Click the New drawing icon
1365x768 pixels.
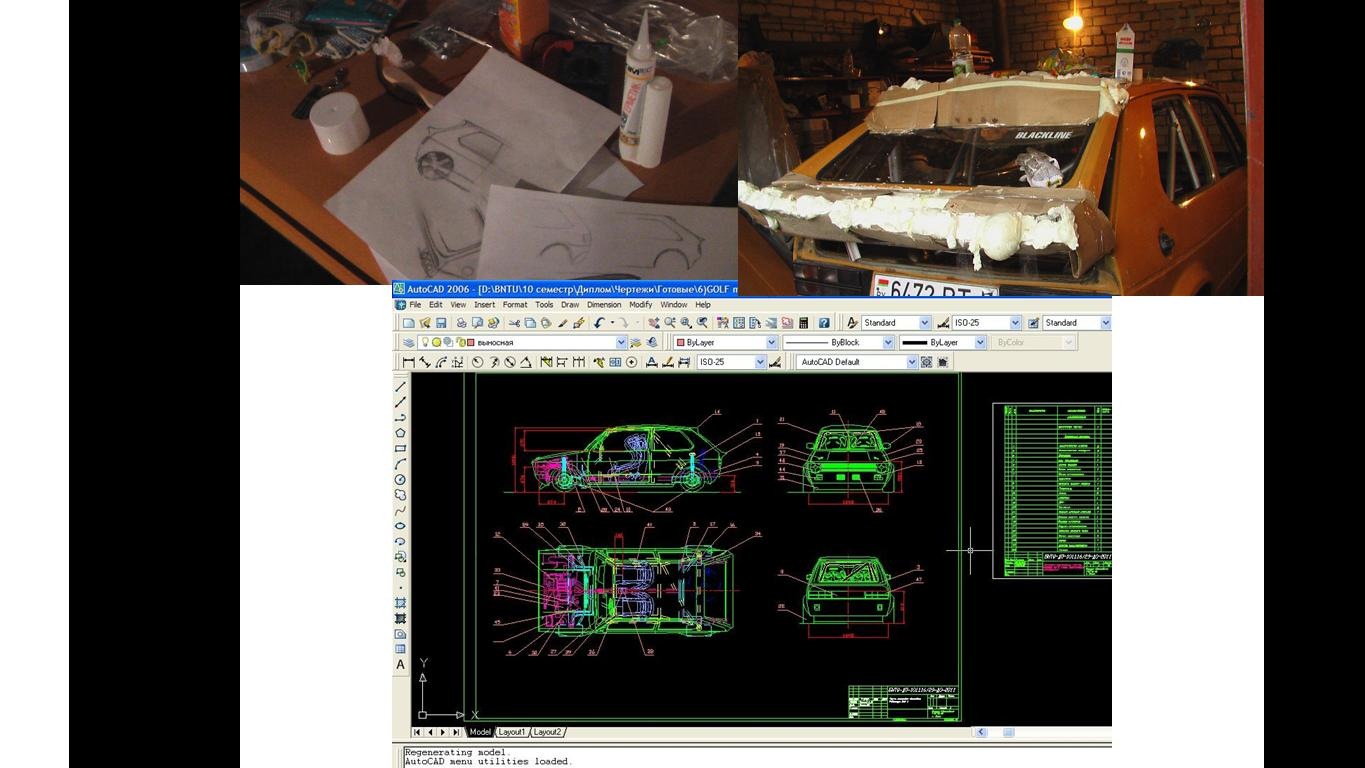click(408, 323)
